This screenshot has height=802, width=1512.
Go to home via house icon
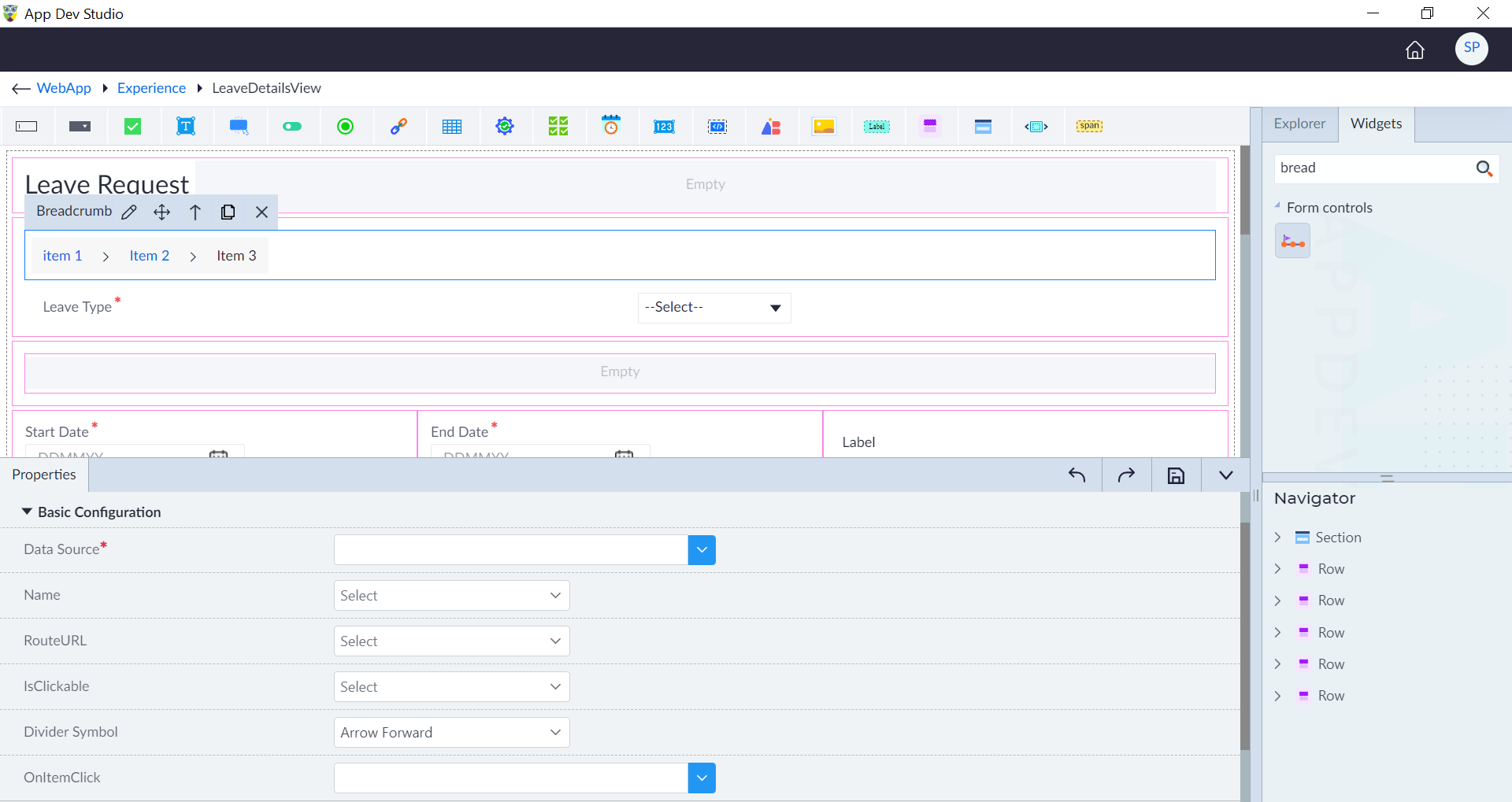point(1415,50)
